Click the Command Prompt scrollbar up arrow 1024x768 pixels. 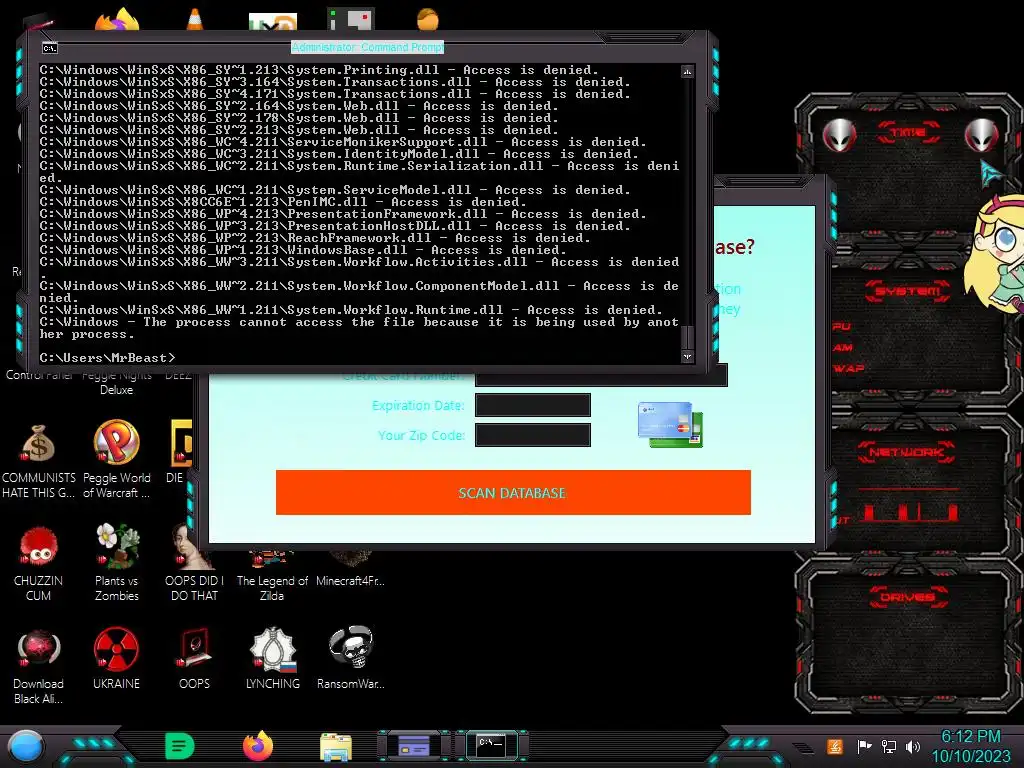tap(687, 71)
